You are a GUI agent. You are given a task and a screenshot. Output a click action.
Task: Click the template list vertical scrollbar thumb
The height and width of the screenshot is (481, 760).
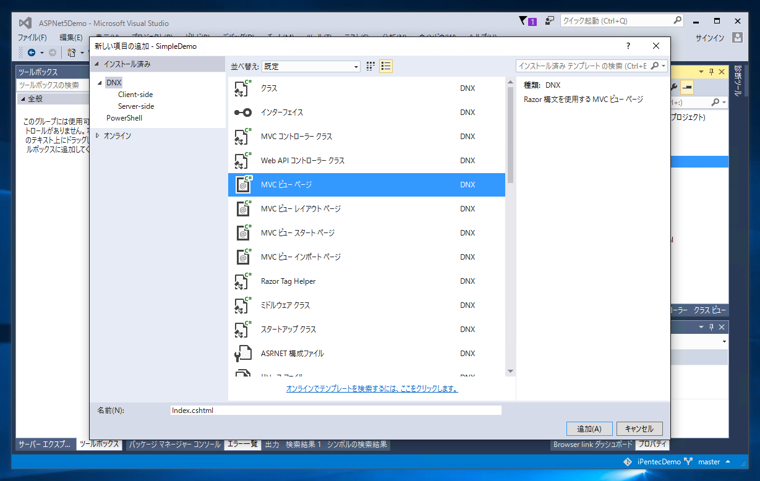510,135
